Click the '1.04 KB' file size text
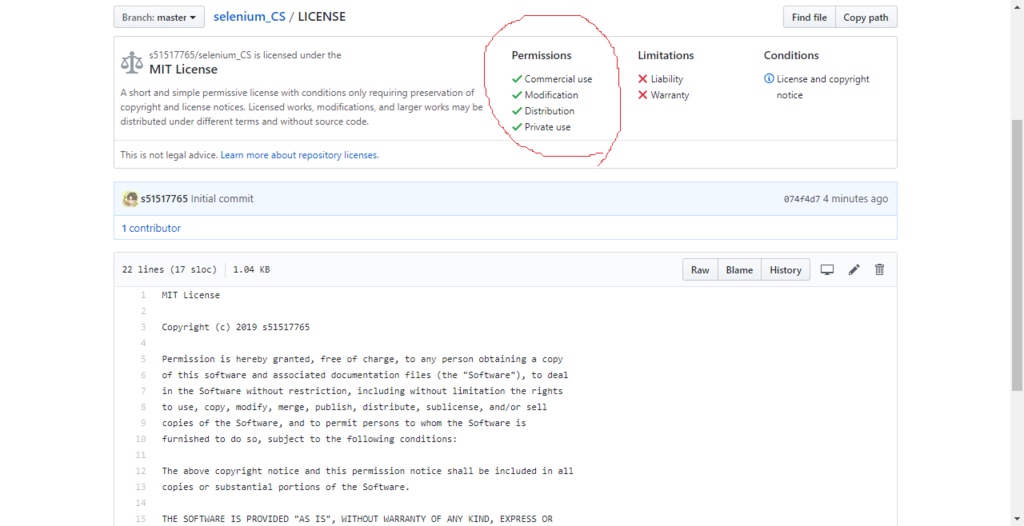1024x526 pixels. (x=251, y=270)
